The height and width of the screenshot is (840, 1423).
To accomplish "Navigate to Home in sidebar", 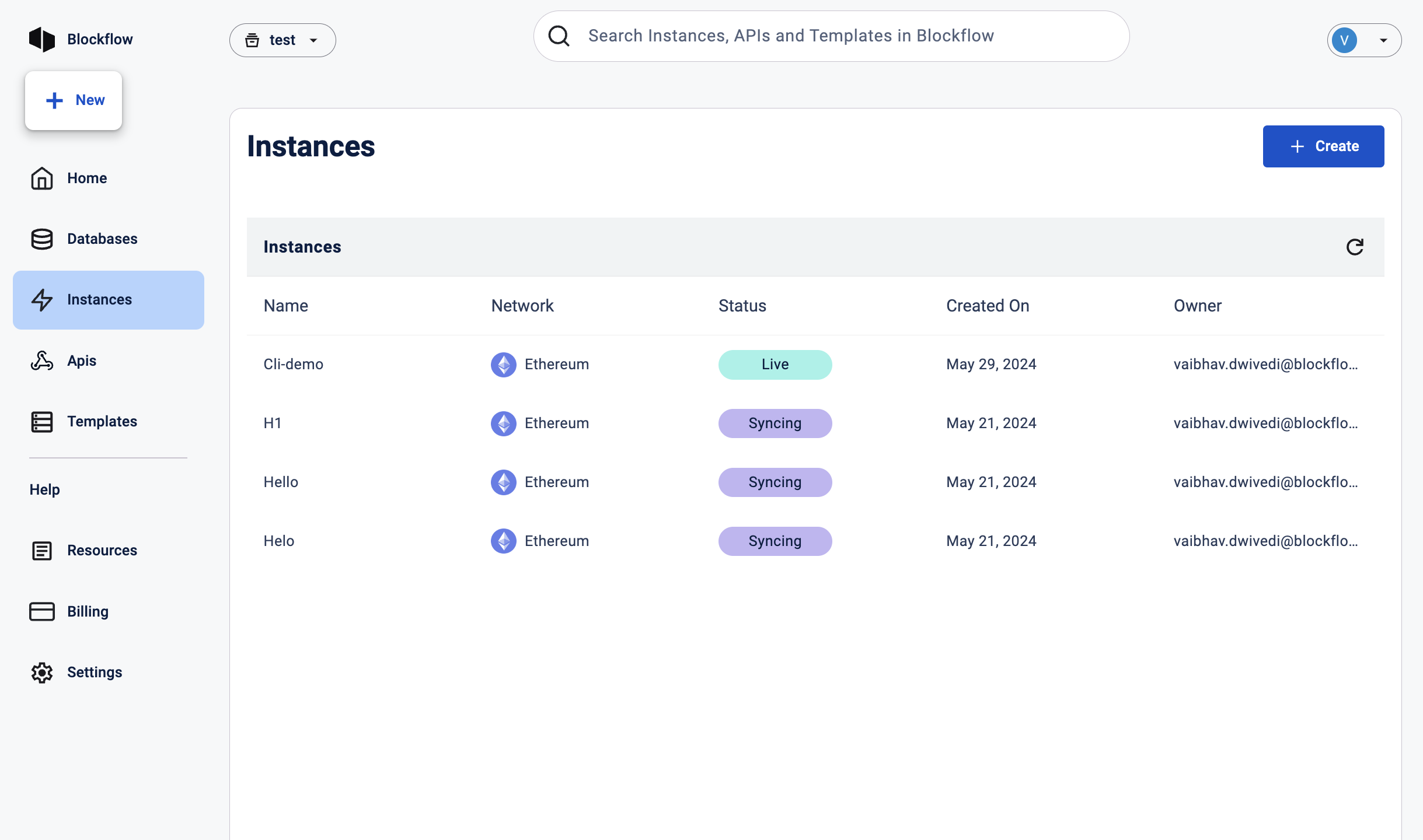I will pyautogui.click(x=86, y=178).
